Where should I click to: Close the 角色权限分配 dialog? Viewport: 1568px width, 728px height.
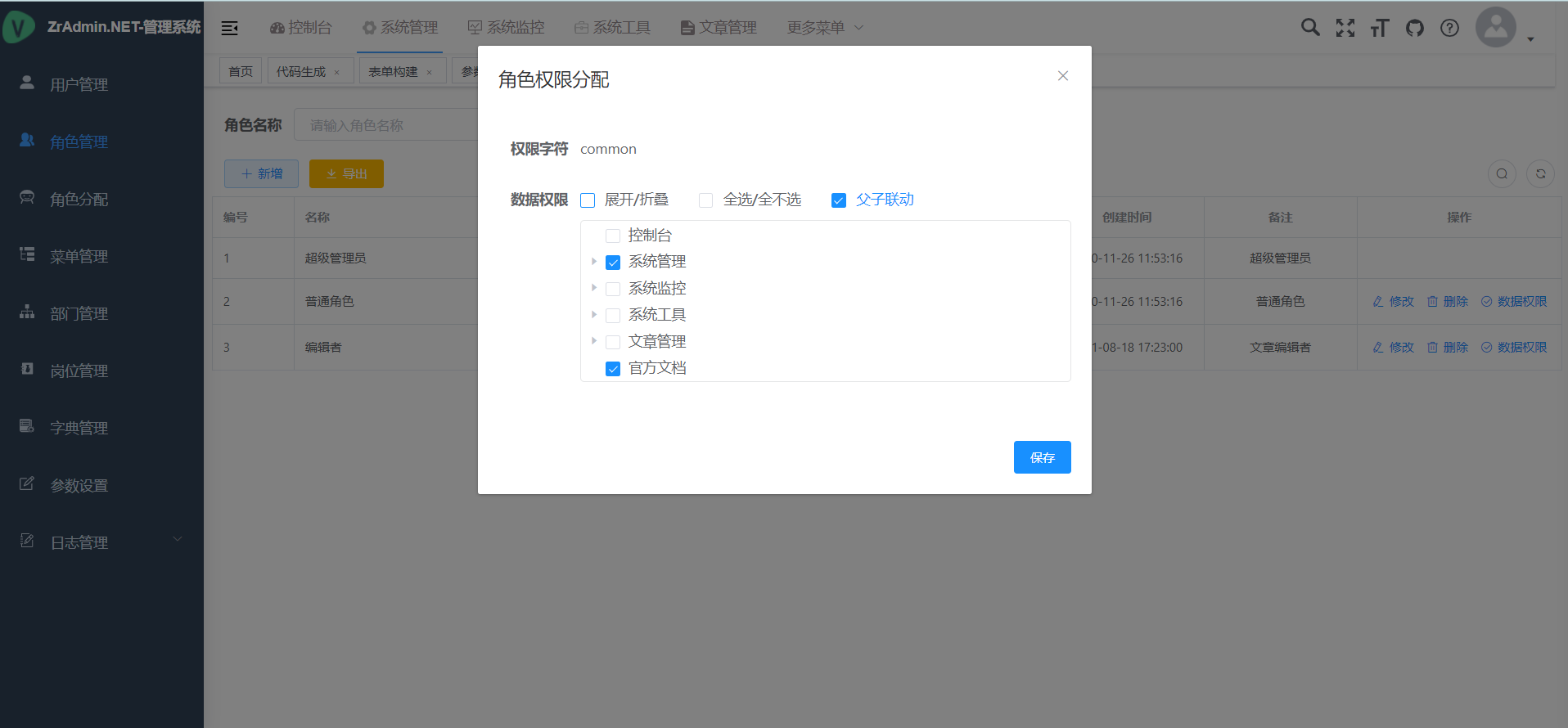(x=1062, y=76)
